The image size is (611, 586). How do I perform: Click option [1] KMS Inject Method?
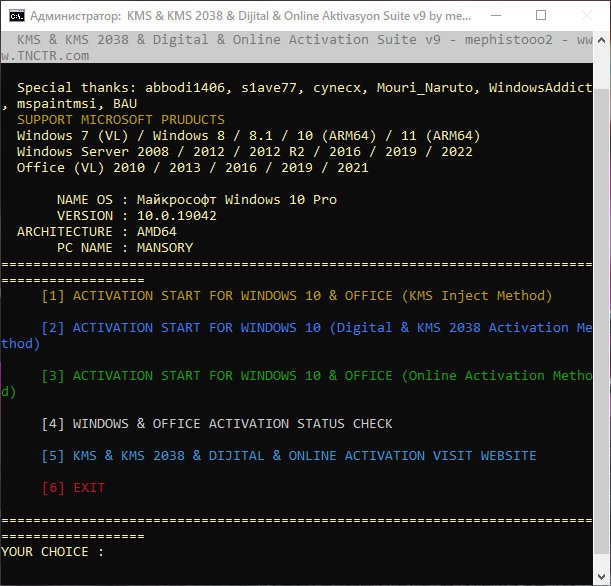297,296
